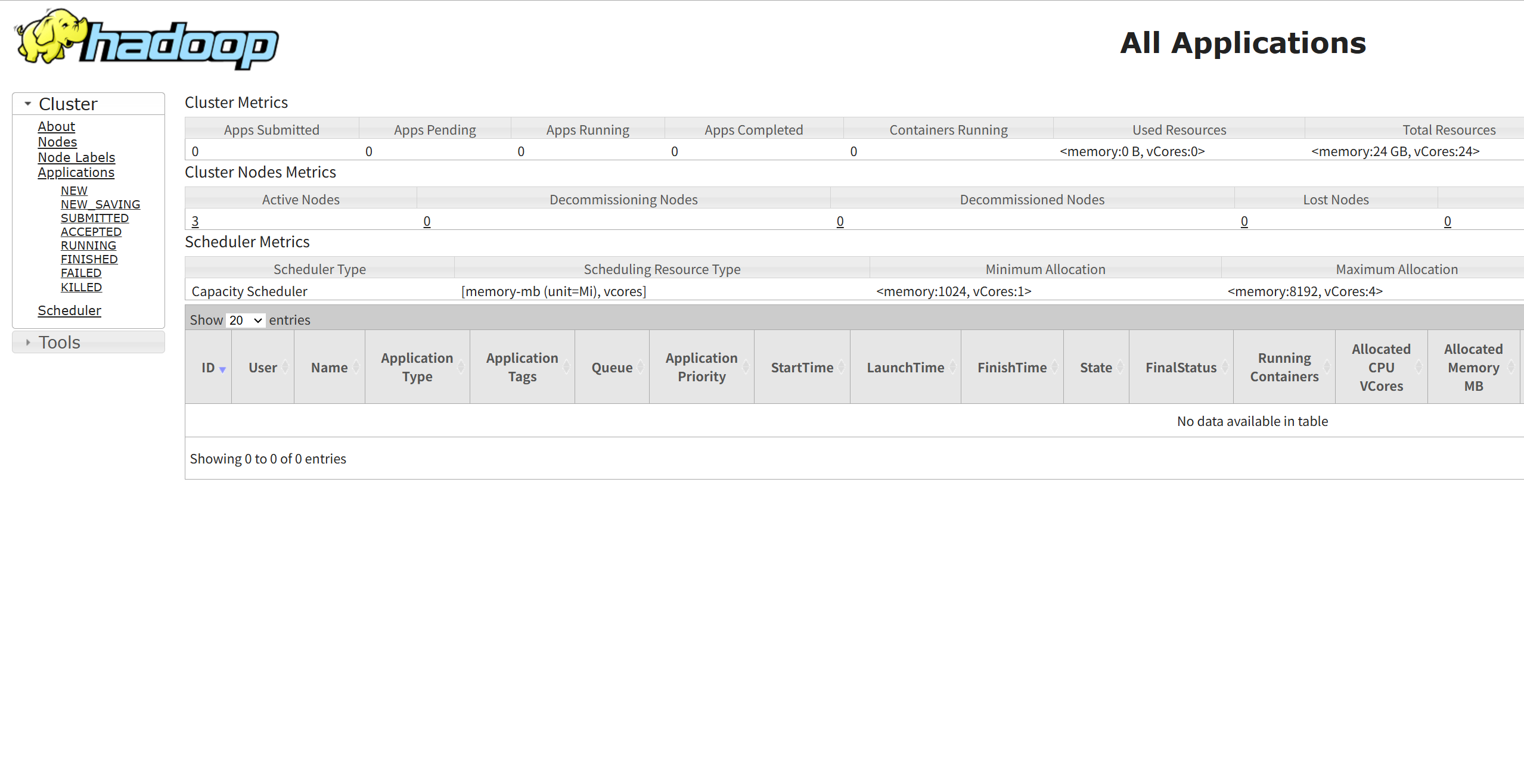The image size is (1524, 784).
Task: Filter applications by KILLED state
Action: pyautogui.click(x=81, y=287)
